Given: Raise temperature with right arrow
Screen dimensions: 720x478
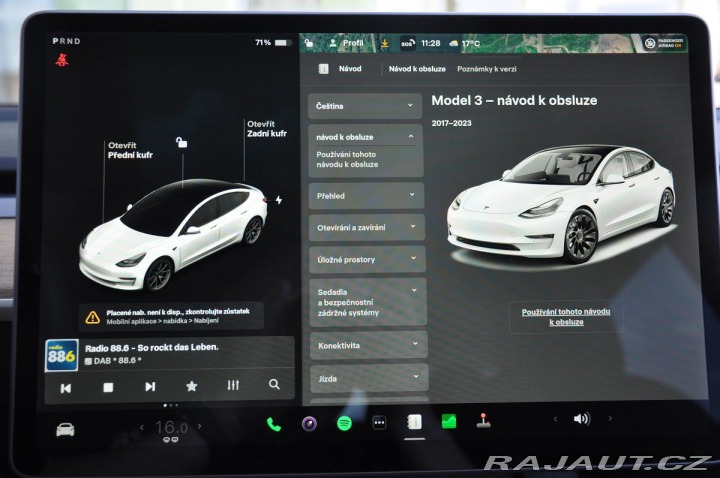Looking at the screenshot, I should 199,426.
